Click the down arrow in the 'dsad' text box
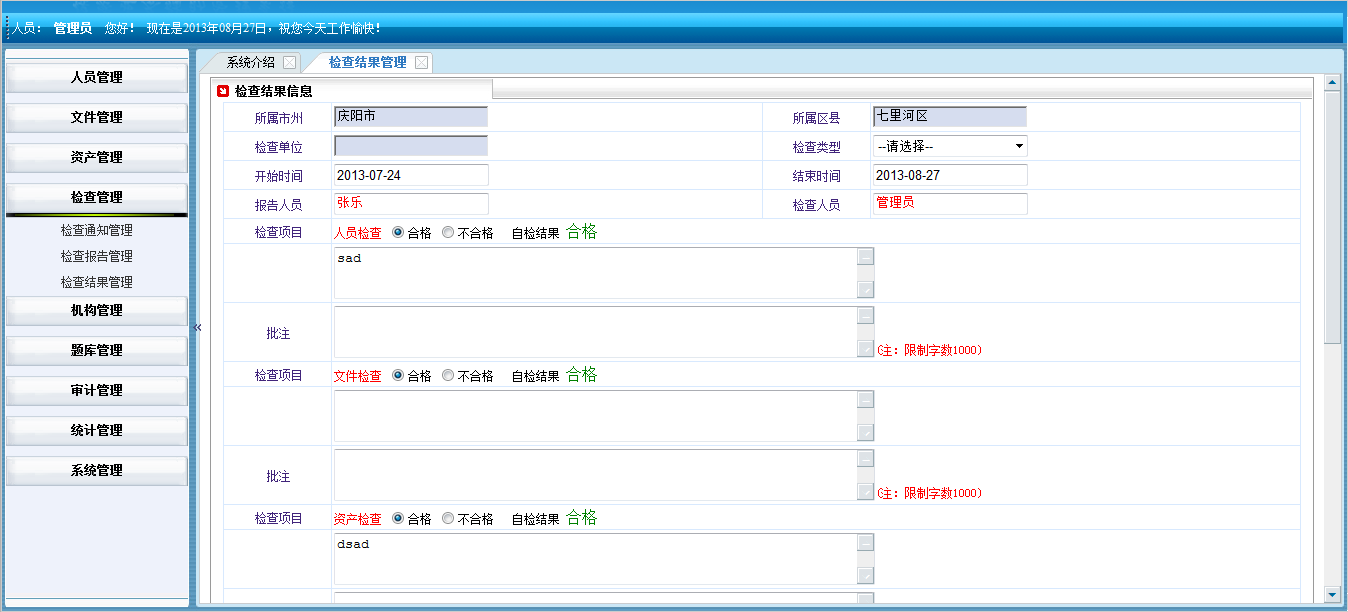The image size is (1348, 612). pos(865,576)
